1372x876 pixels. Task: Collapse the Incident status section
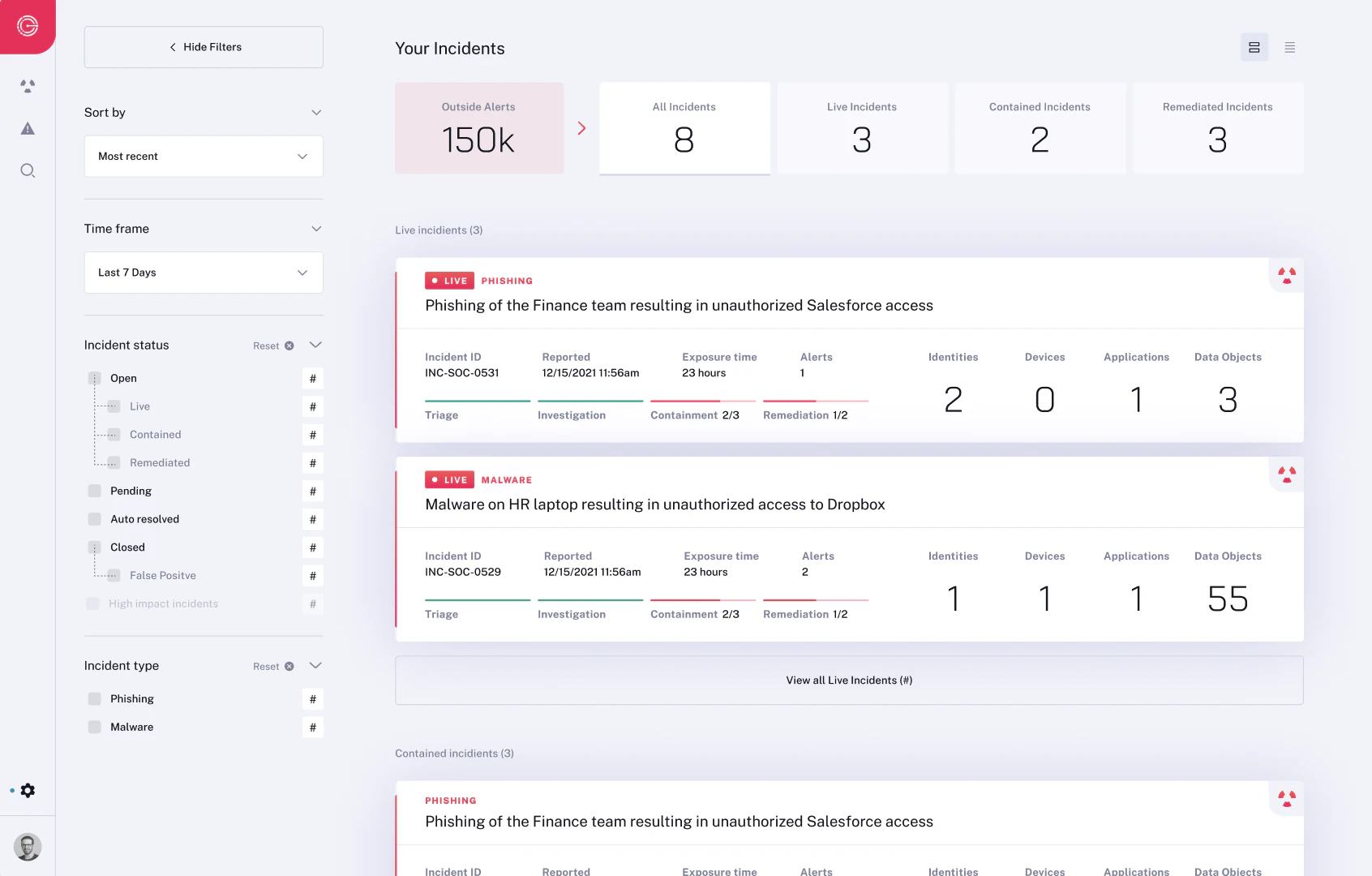click(x=316, y=345)
